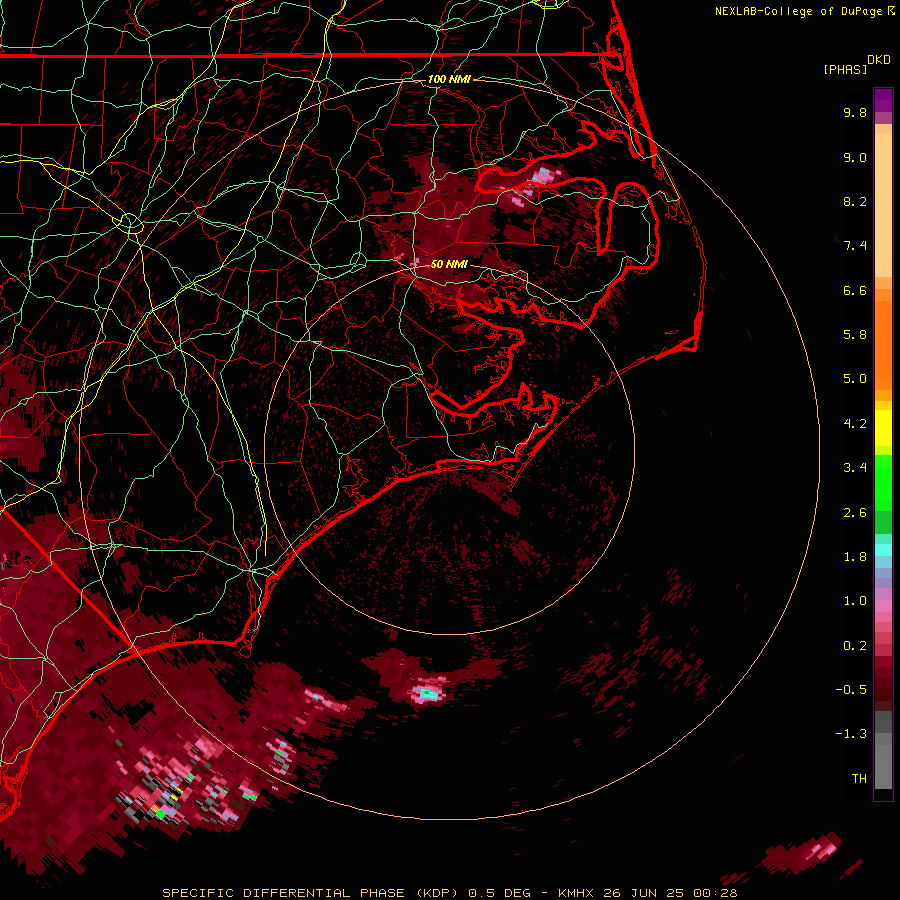Pick the light peach color bar segment
Screen dimensions: 900x900
883,205
